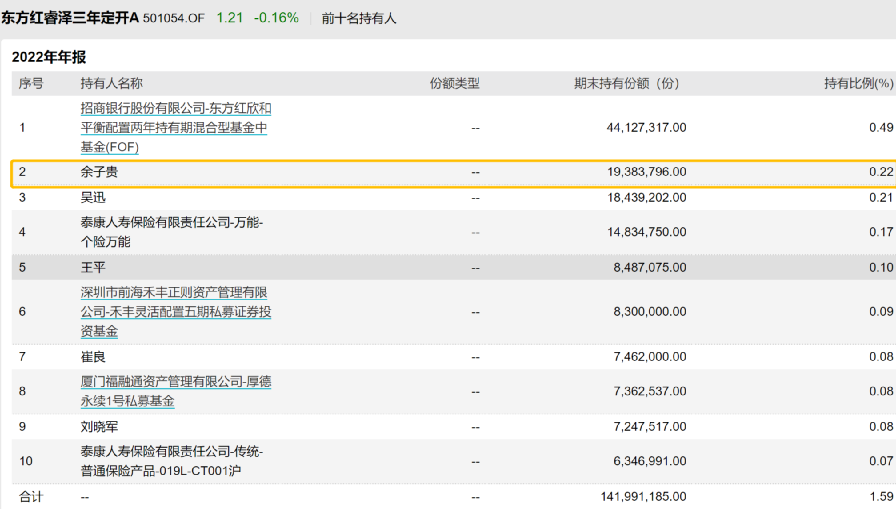
Task: Click the share amount 19,383,796.00
Action: (x=646, y=172)
